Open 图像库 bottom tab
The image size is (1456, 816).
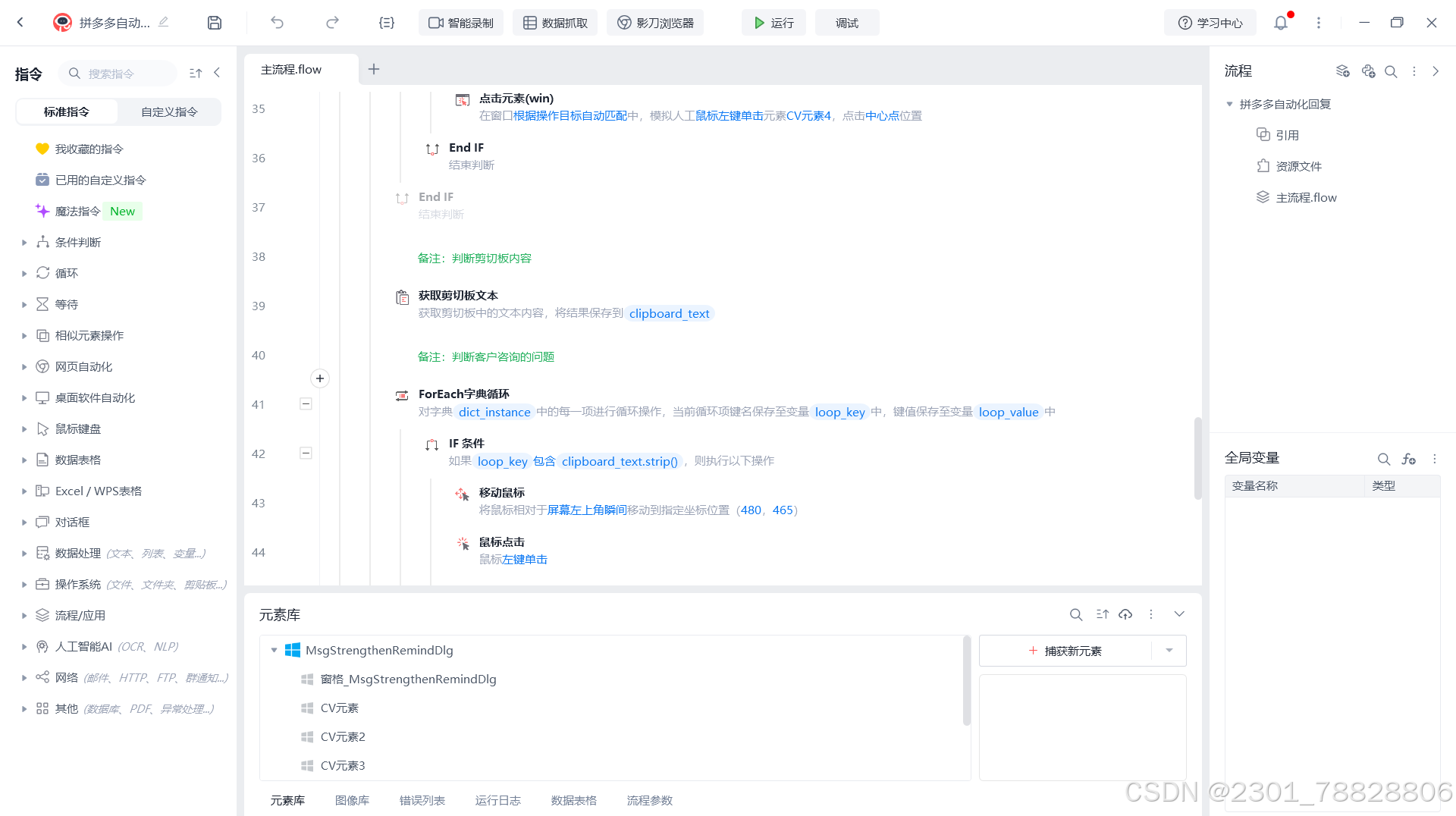click(352, 800)
